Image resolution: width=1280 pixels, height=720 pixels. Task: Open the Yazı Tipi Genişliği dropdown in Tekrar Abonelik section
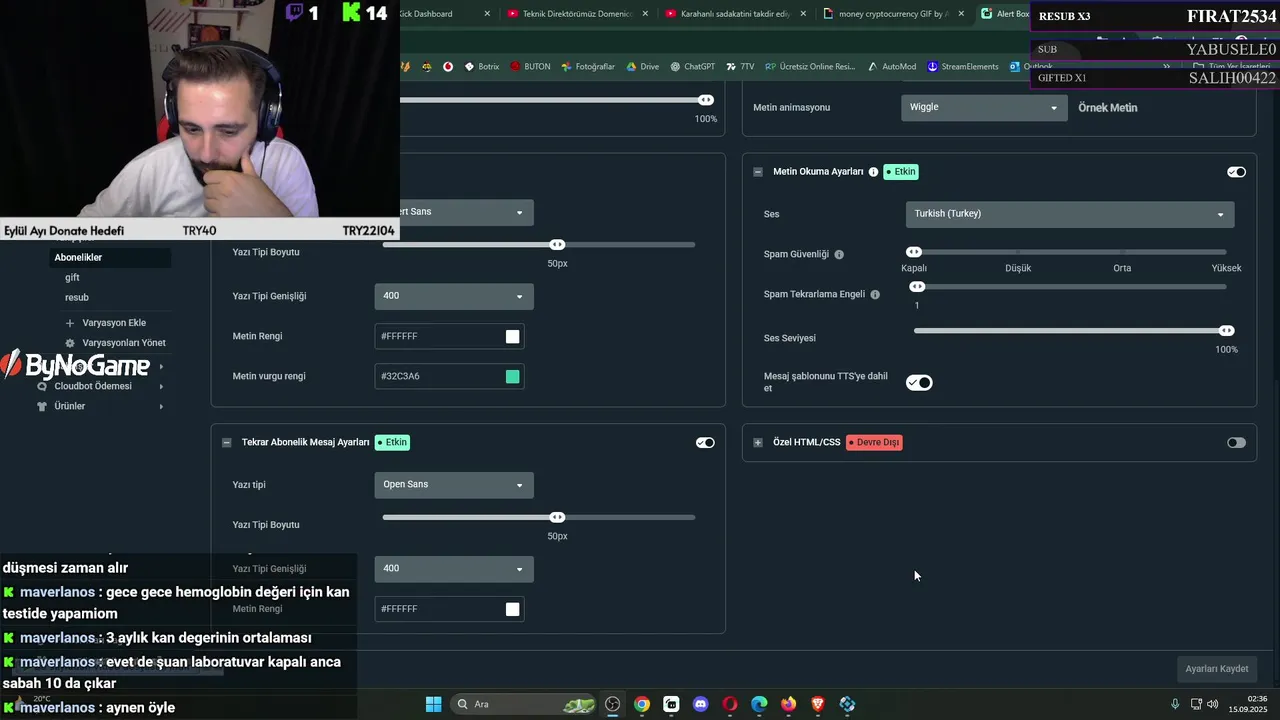(x=454, y=569)
